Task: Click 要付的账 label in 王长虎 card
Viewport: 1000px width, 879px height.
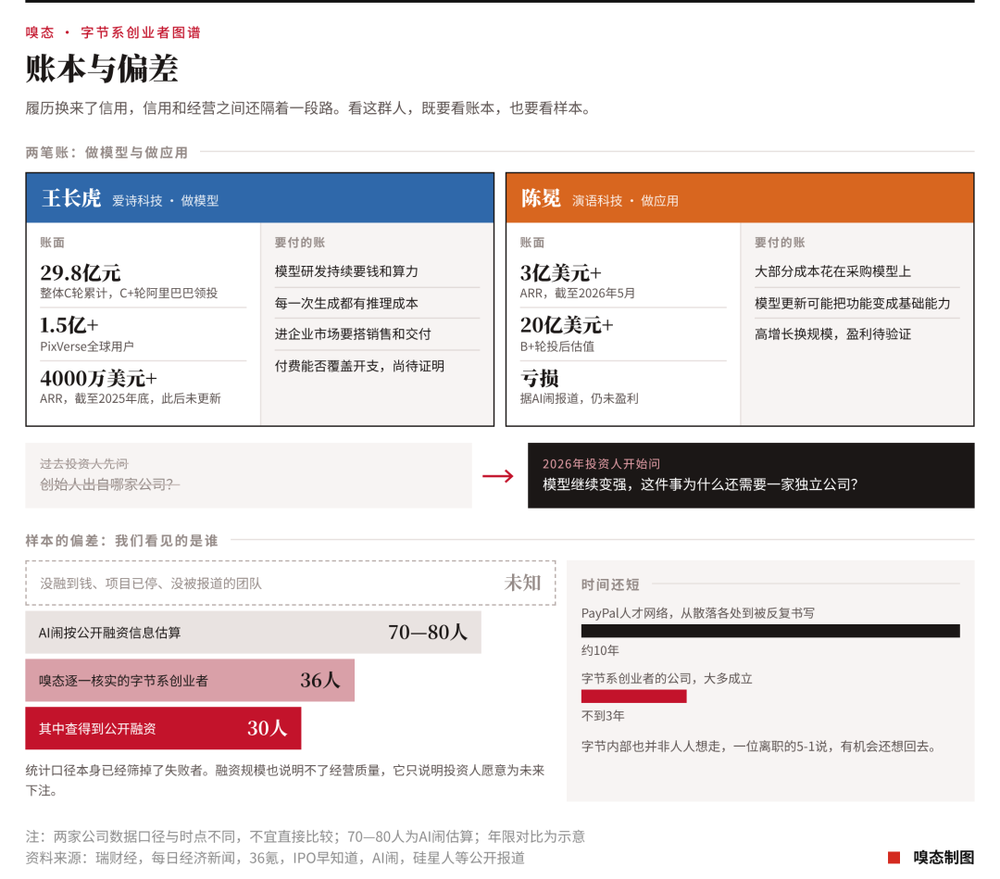Action: click(300, 242)
